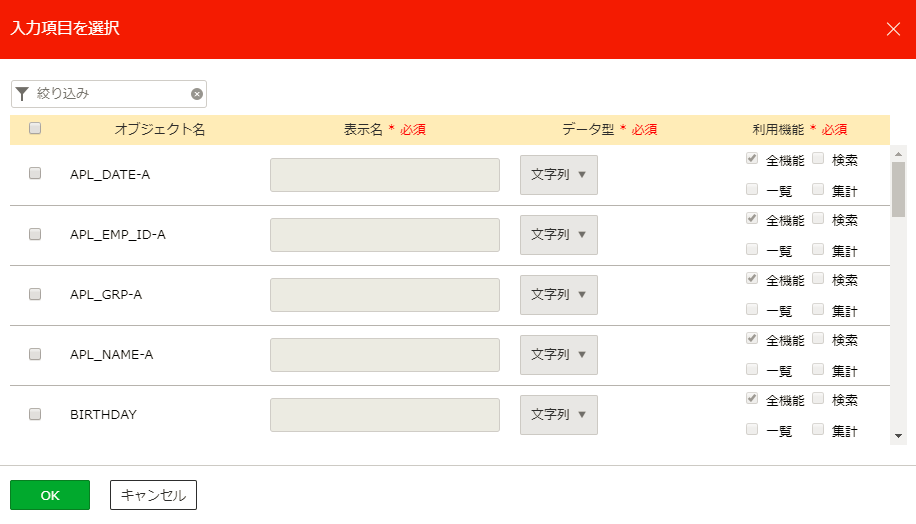Click the 絞り込み filter input field
Screen dimensions: 916x524
[x=110, y=94]
